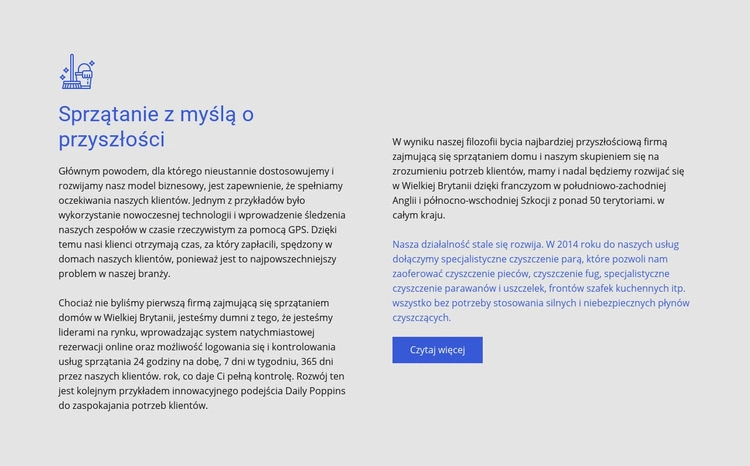Image resolution: width=750 pixels, height=466 pixels.
Task: Click the cleaning bucket and broom icon
Action: pyautogui.click(x=77, y=72)
